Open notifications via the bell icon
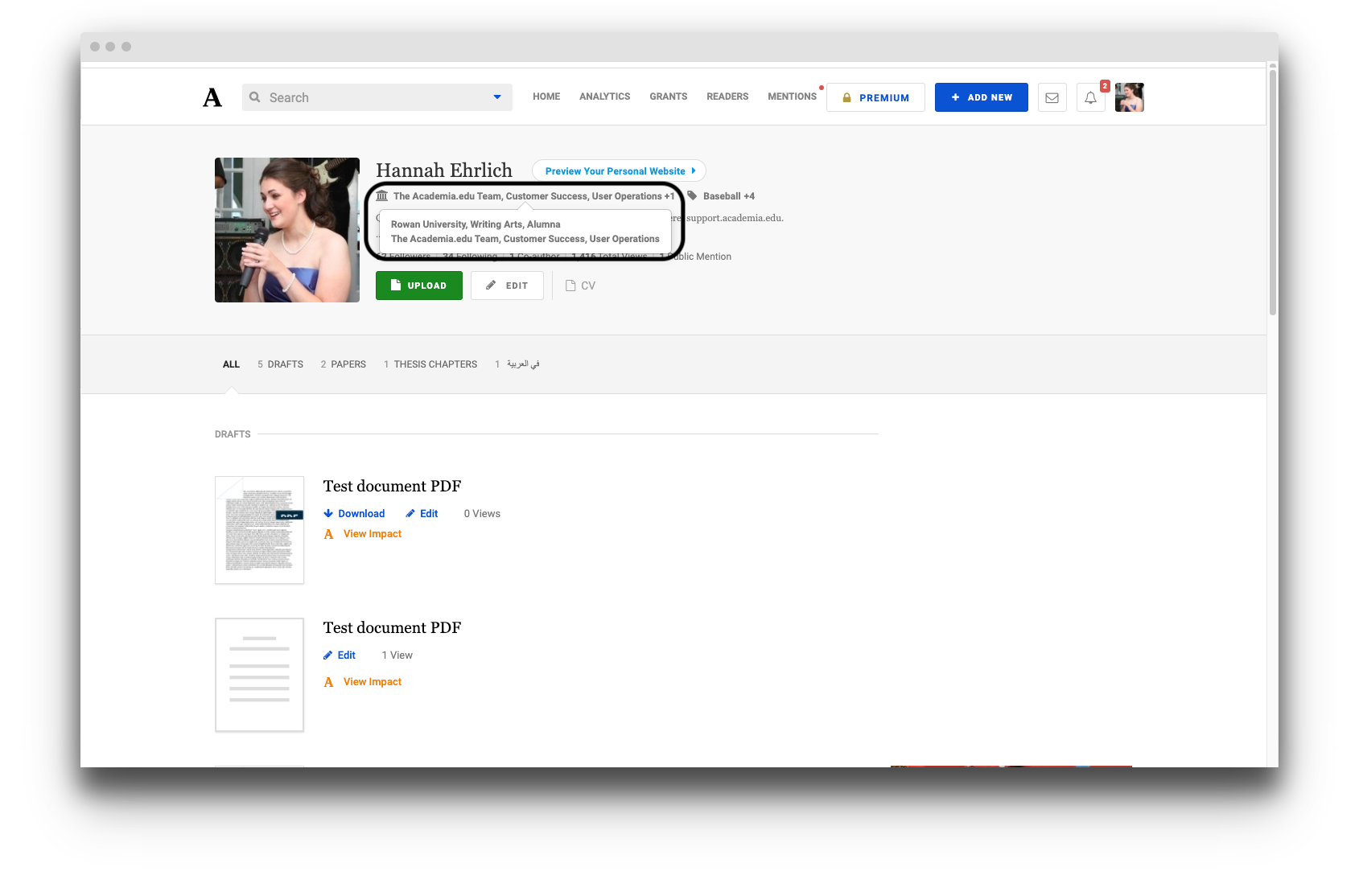 pos(1090,97)
